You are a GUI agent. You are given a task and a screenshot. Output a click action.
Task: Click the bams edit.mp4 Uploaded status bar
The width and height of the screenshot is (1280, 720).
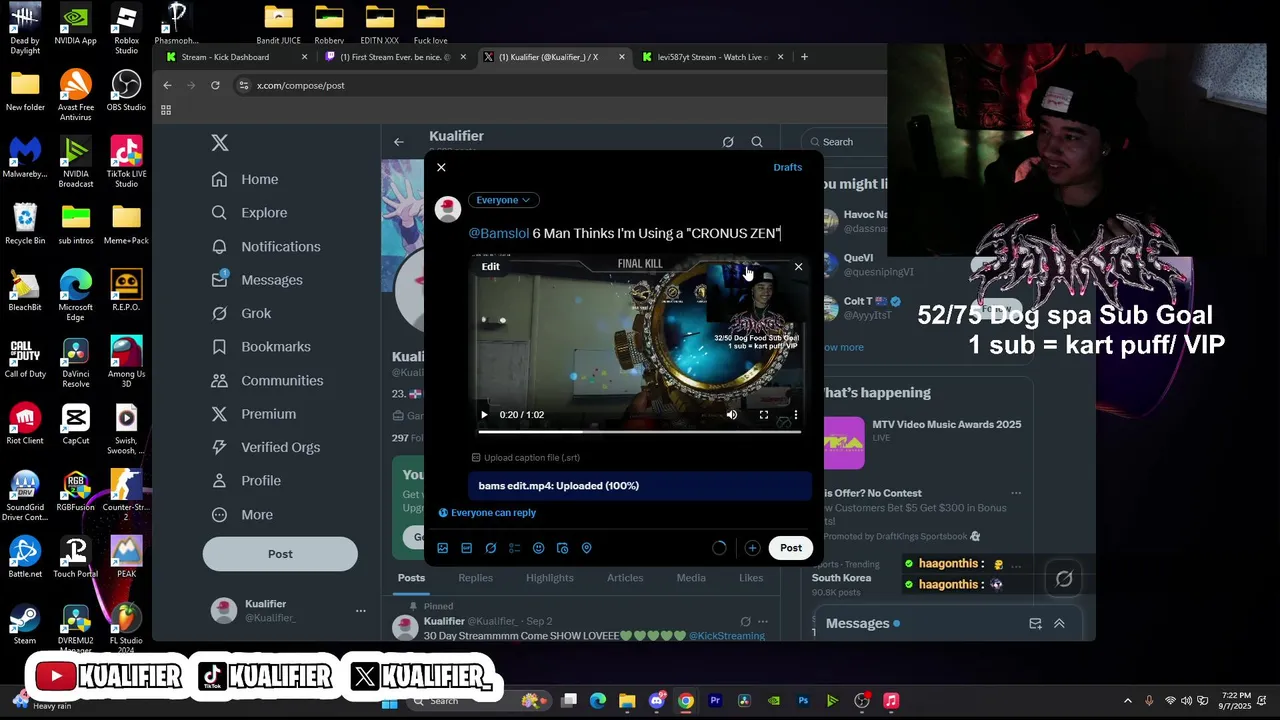[640, 486]
